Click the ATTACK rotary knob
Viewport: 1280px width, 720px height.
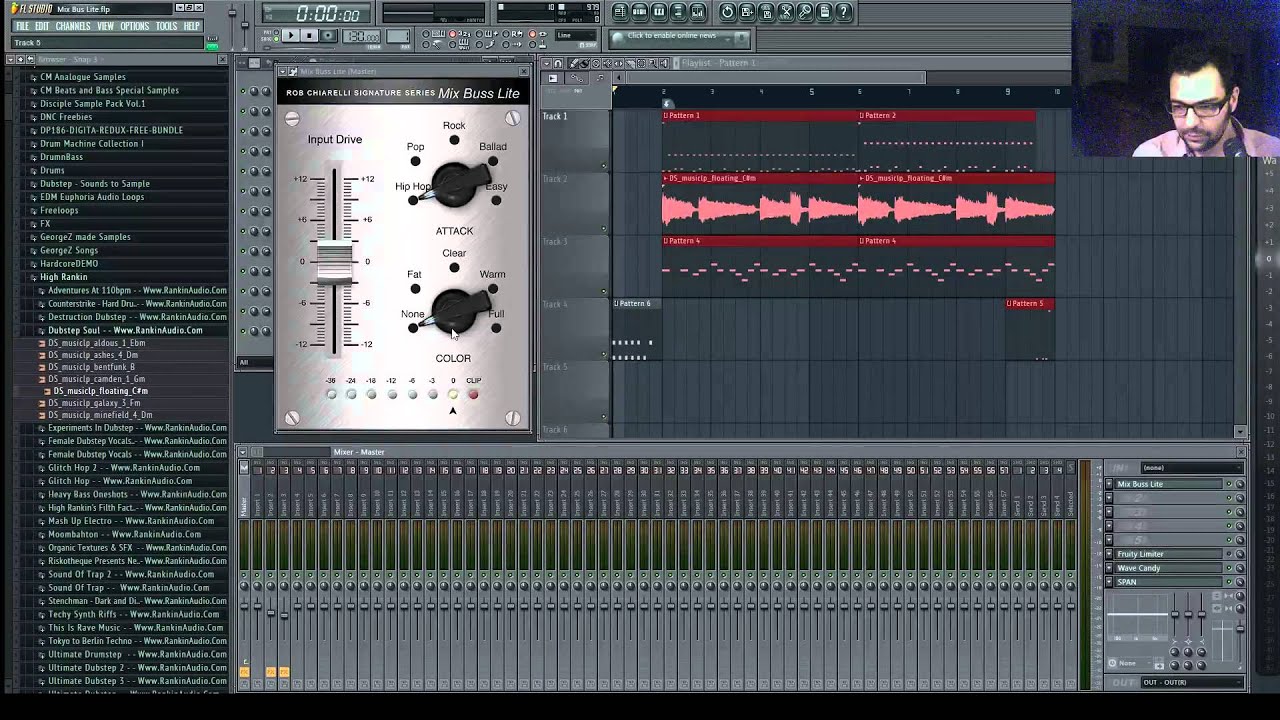pyautogui.click(x=455, y=185)
